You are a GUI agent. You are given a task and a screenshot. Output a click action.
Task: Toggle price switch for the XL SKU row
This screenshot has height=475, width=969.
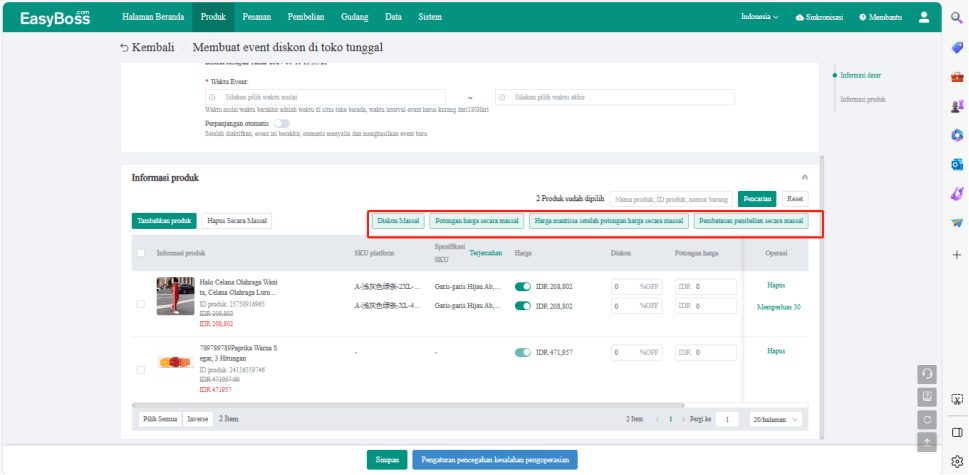(x=523, y=306)
